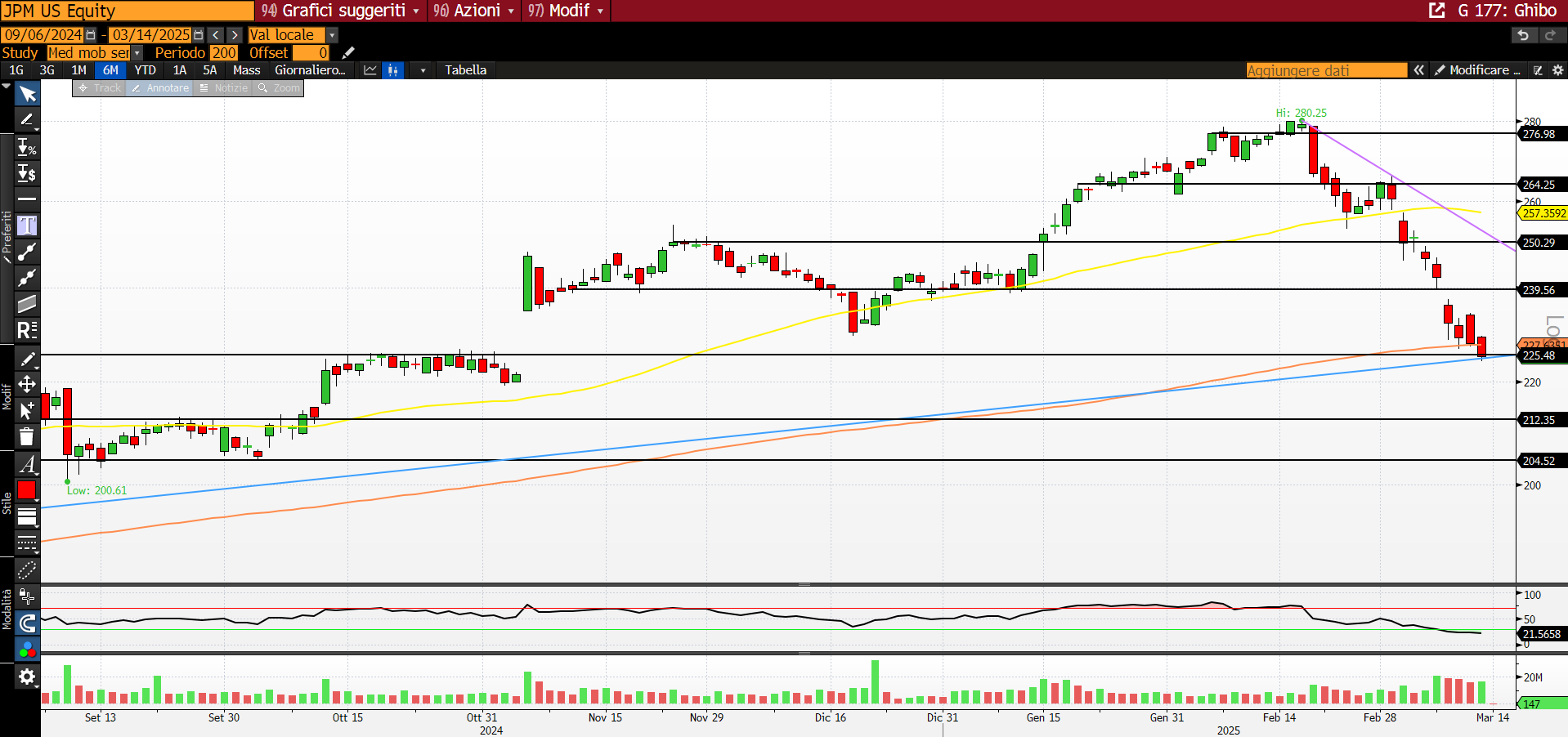This screenshot has height=737, width=1568.
Task: Select the 1G time range
Action: [x=16, y=70]
